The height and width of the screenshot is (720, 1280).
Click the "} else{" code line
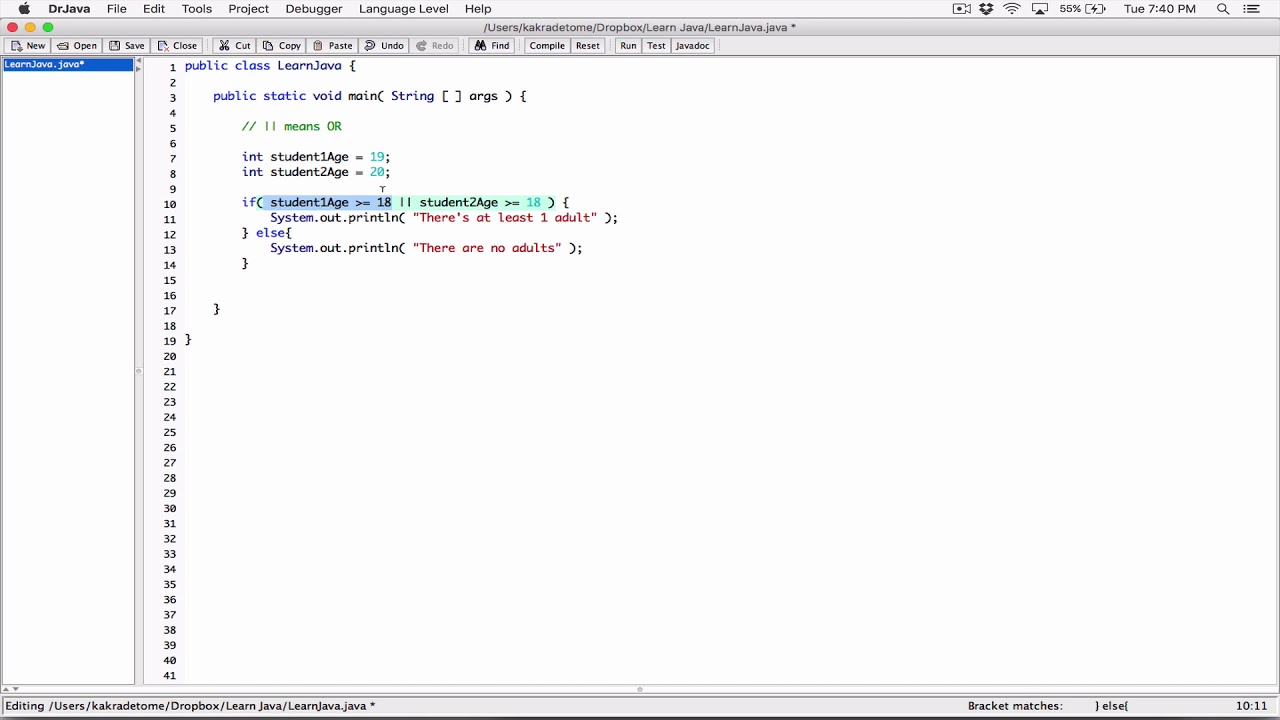(266, 233)
